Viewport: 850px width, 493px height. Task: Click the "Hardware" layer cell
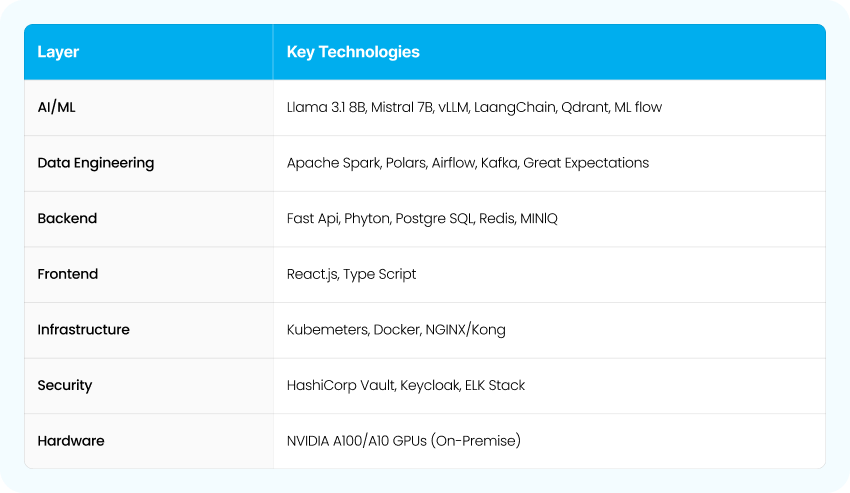(x=71, y=440)
